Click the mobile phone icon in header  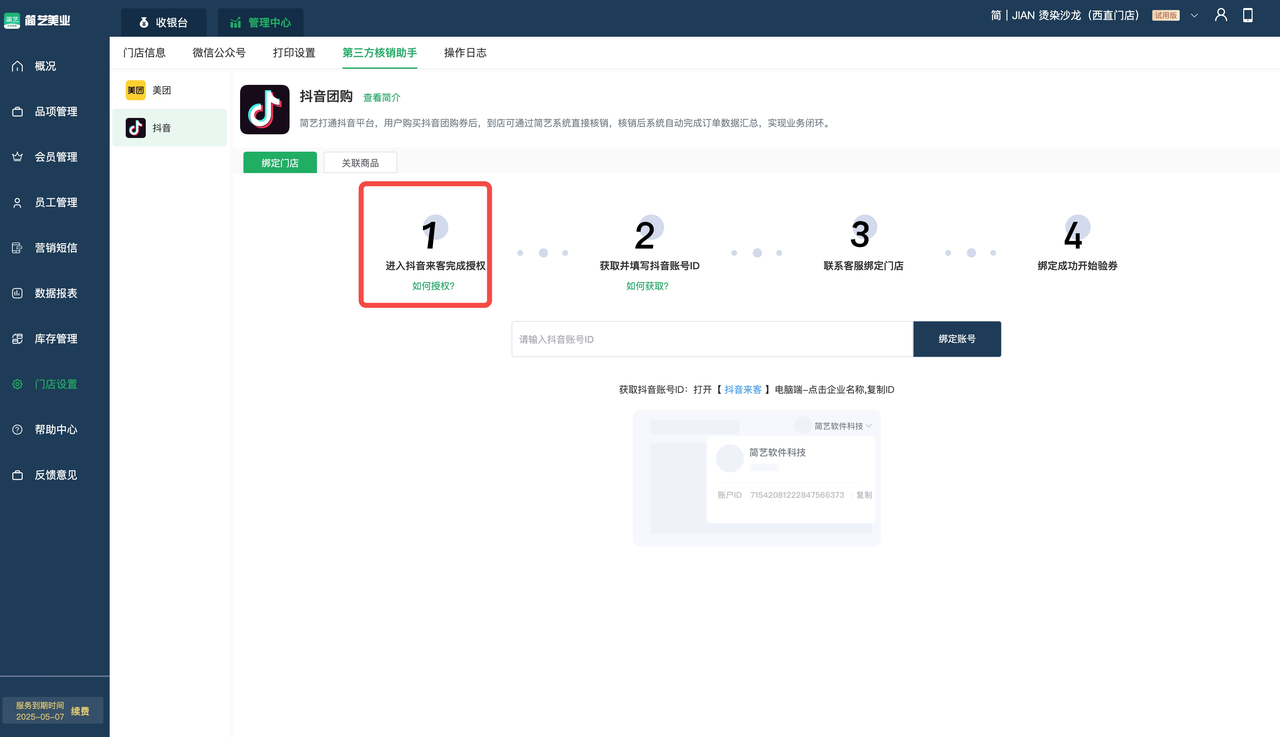(1248, 15)
